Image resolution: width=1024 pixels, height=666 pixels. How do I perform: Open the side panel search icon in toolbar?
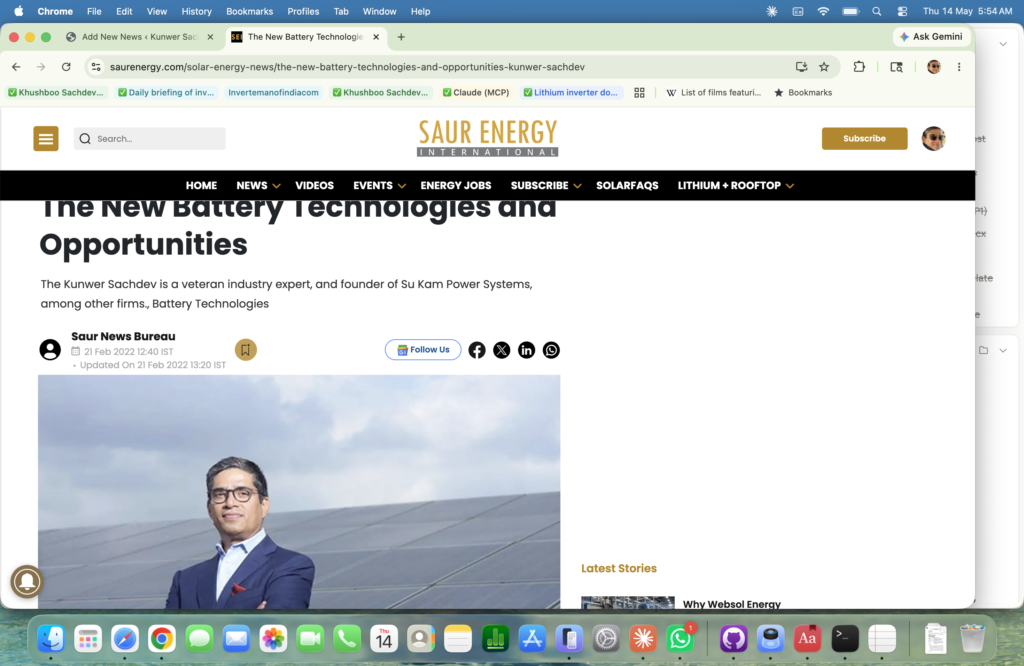897,67
